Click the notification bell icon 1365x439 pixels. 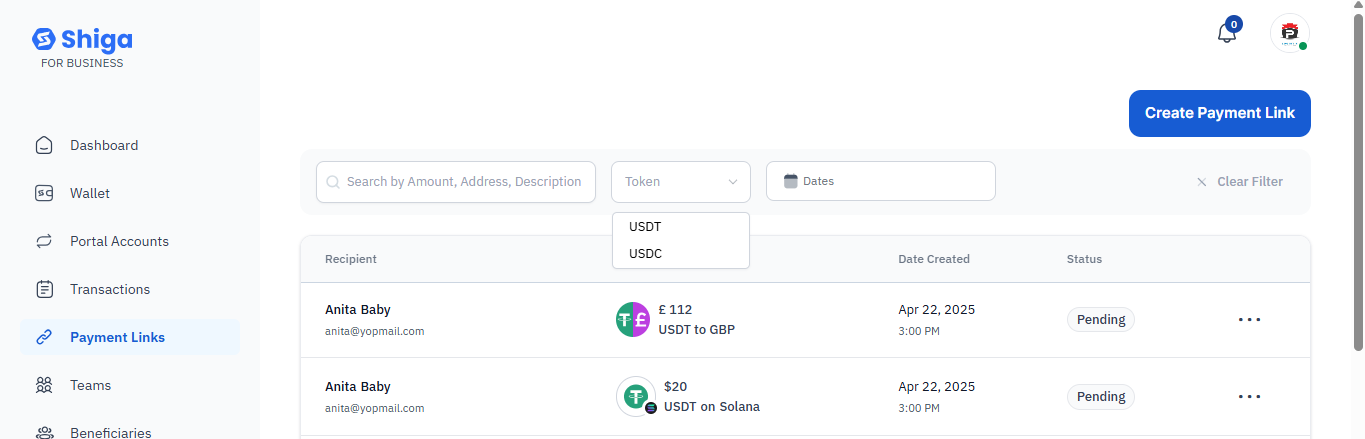point(1227,33)
